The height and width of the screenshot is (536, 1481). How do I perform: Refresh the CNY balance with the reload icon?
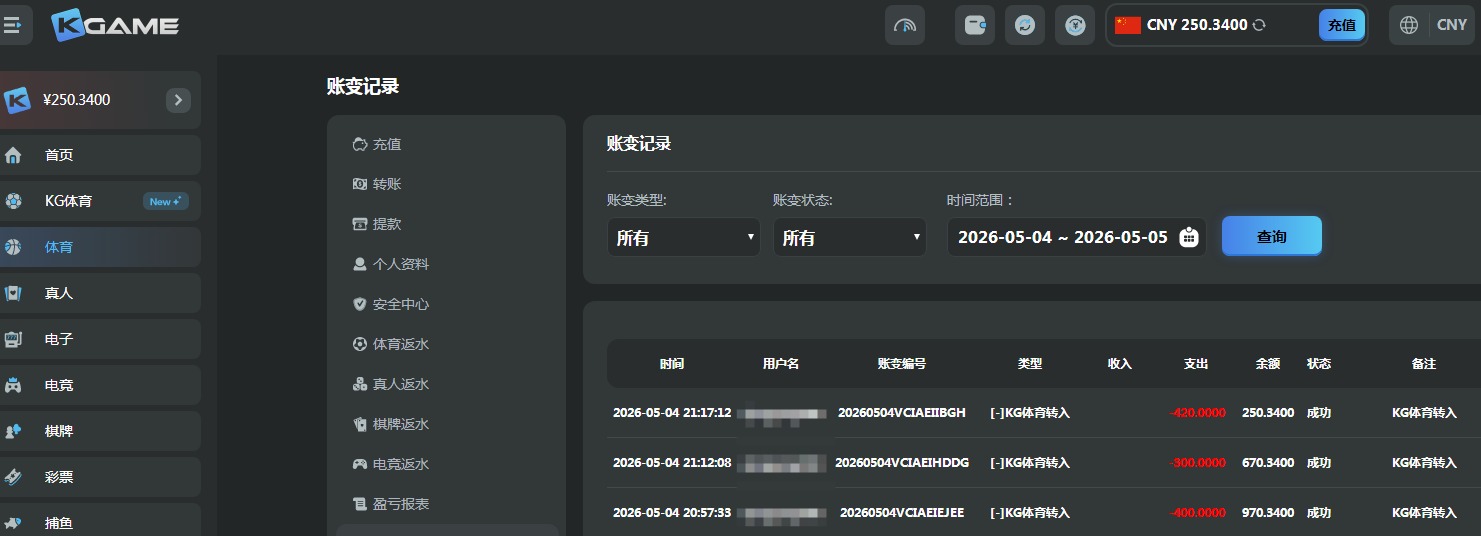click(x=1259, y=25)
